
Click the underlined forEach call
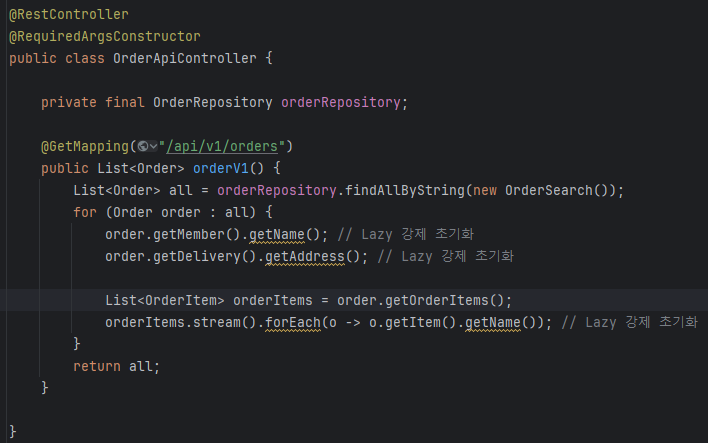click(293, 322)
